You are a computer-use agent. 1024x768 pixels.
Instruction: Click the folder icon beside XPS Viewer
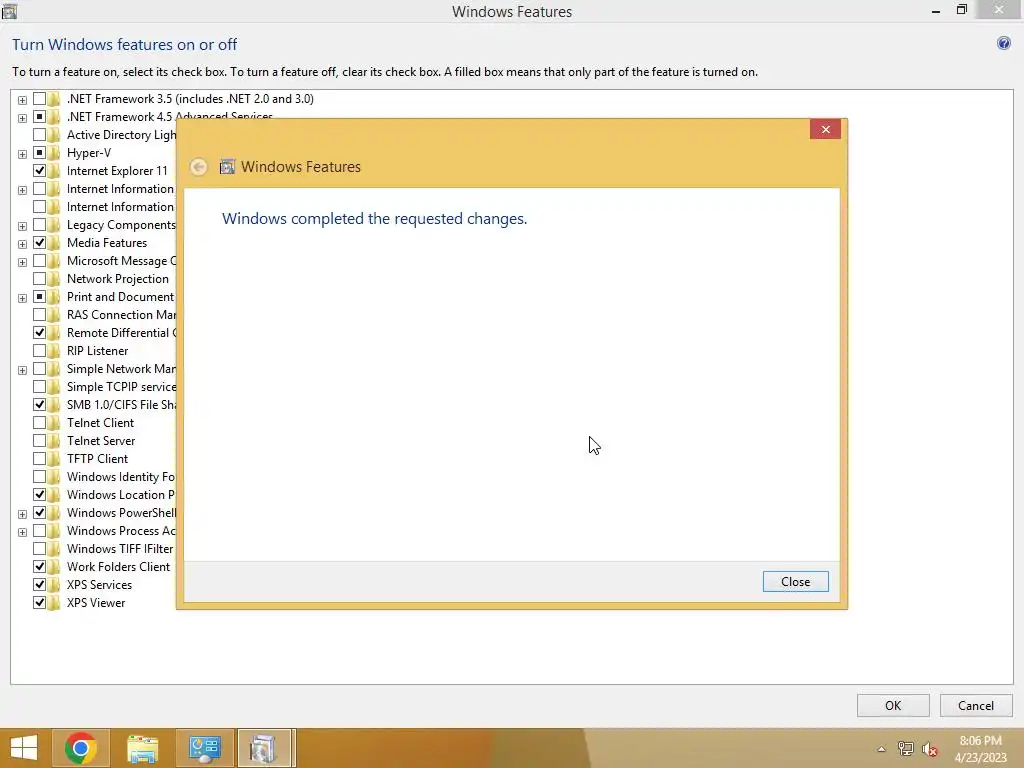point(55,603)
